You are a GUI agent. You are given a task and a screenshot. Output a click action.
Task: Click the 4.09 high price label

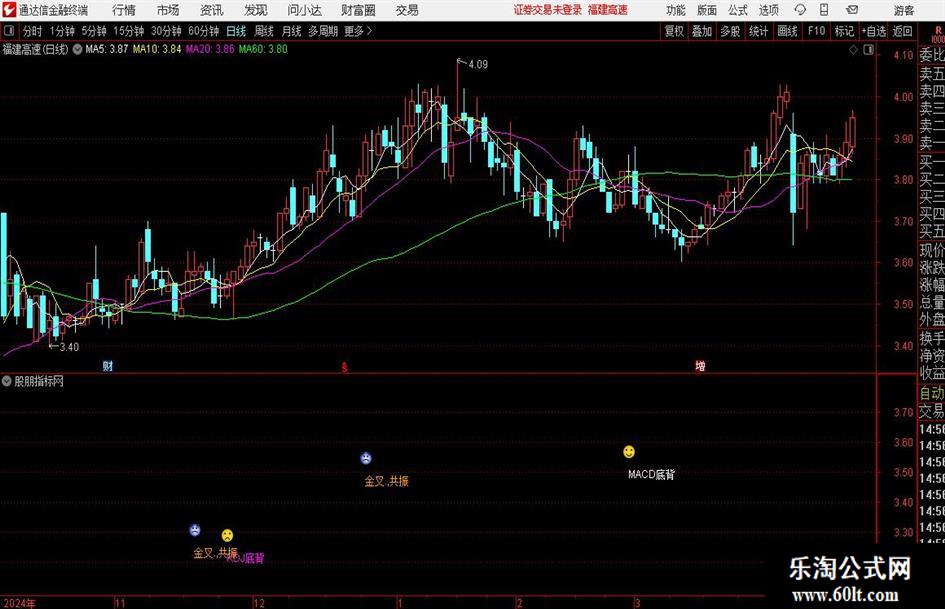478,65
